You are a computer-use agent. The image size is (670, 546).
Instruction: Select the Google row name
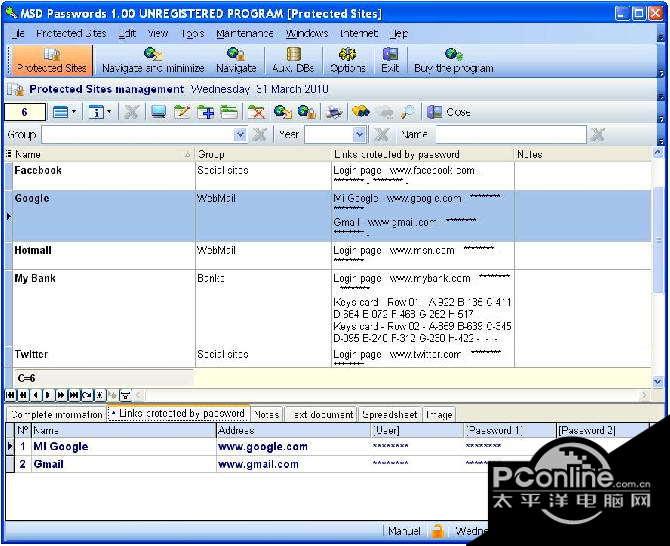coord(32,199)
